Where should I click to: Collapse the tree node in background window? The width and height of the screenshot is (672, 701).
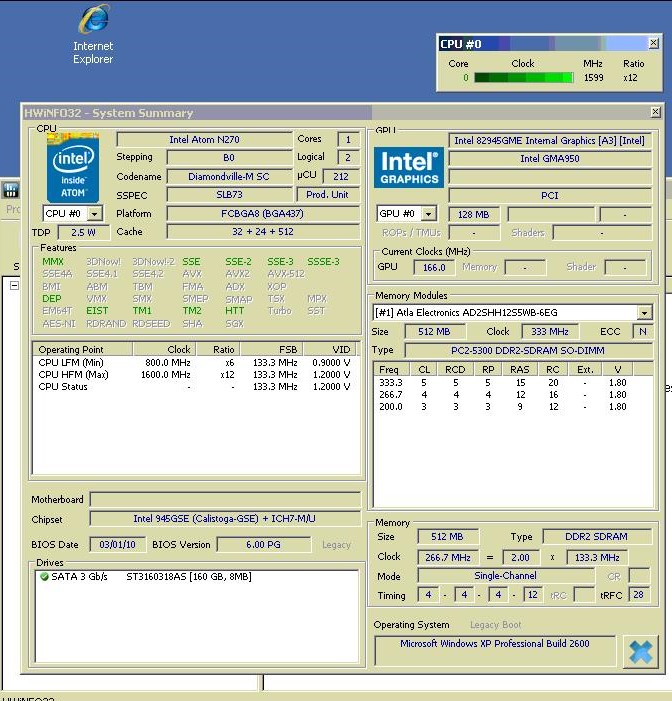[x=14, y=285]
